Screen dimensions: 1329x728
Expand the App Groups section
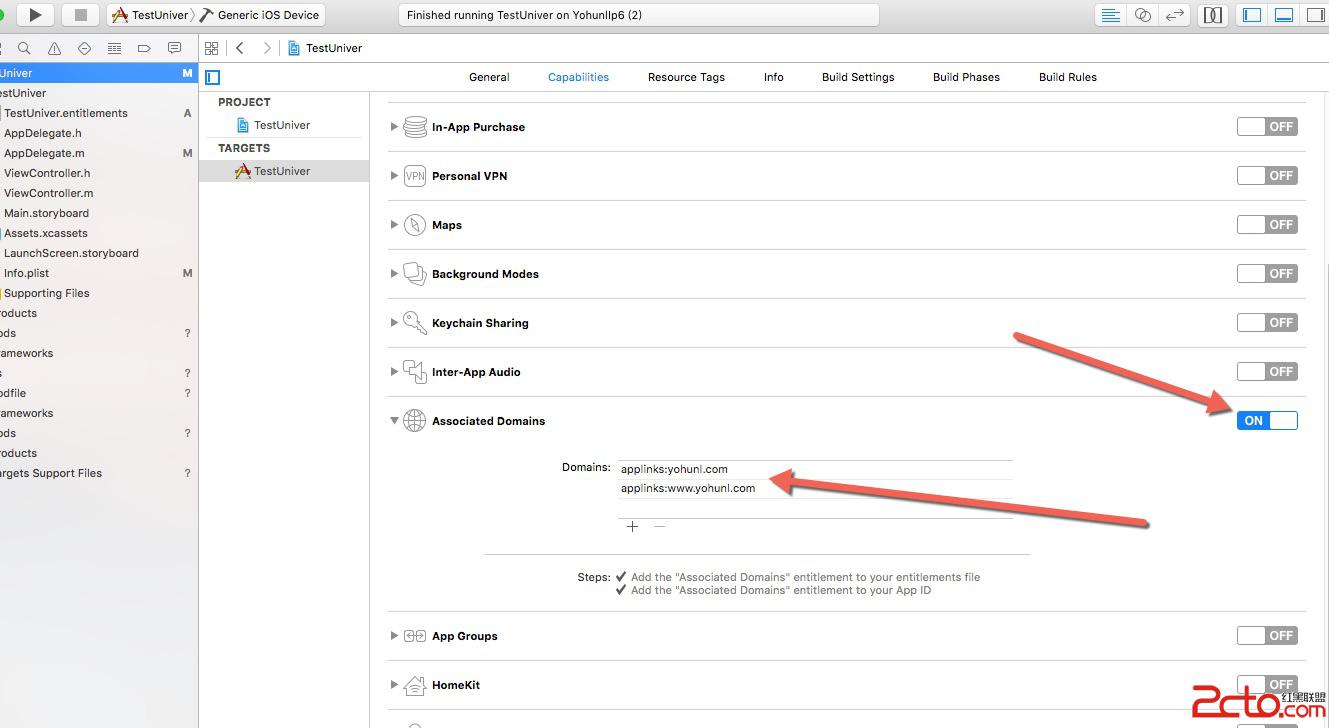[394, 636]
